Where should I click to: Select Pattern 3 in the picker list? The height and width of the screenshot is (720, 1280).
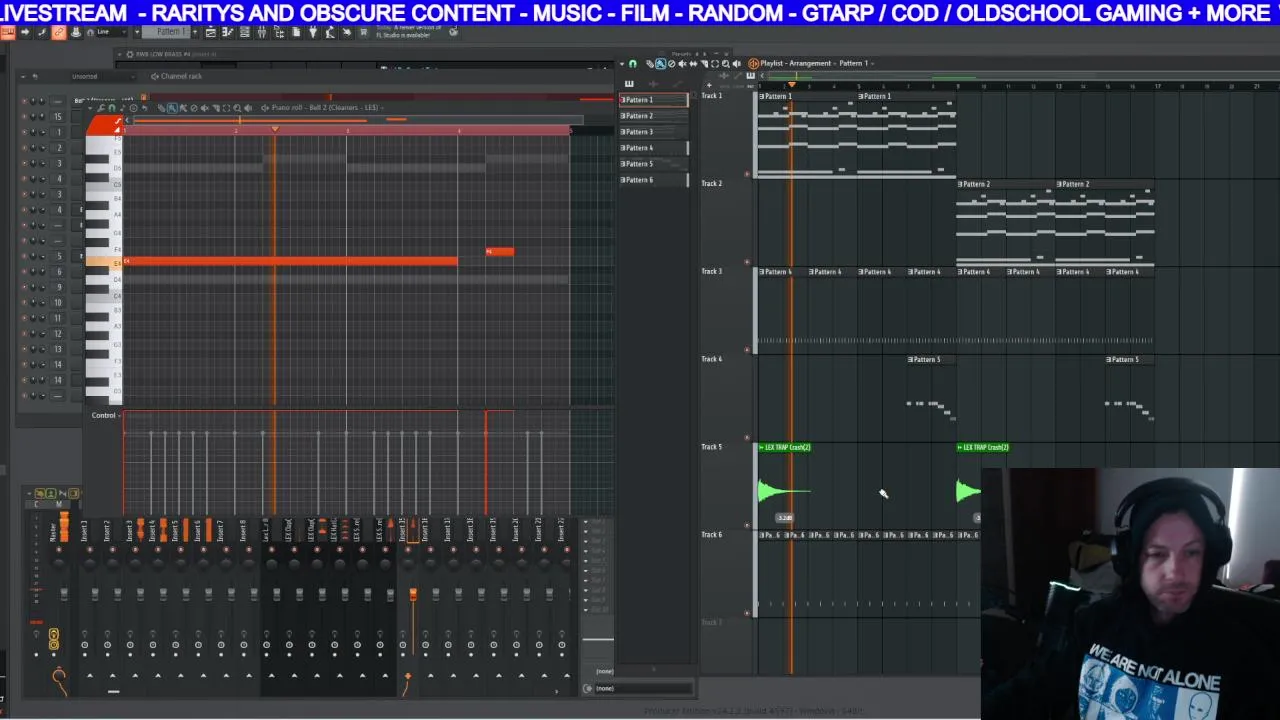click(653, 132)
